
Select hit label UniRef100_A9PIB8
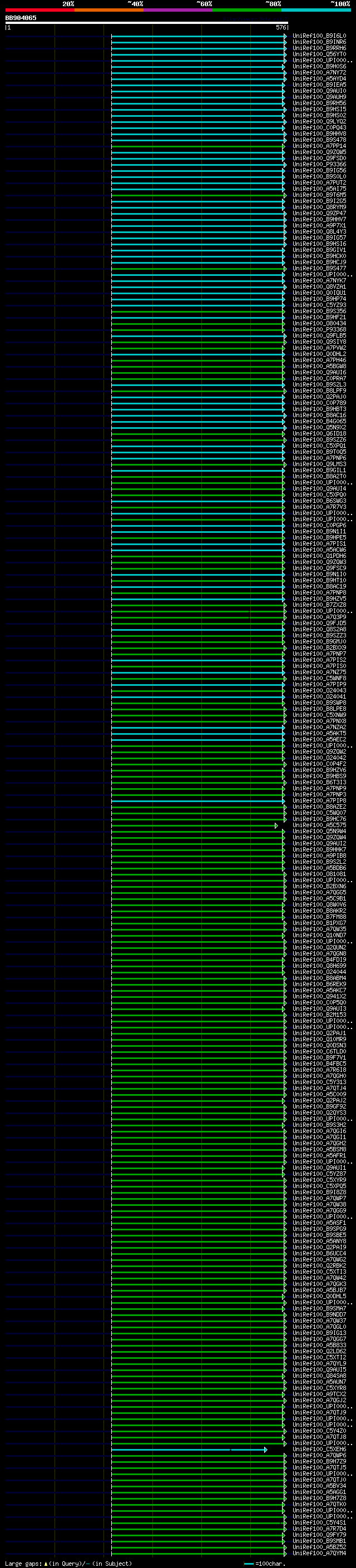point(319,855)
